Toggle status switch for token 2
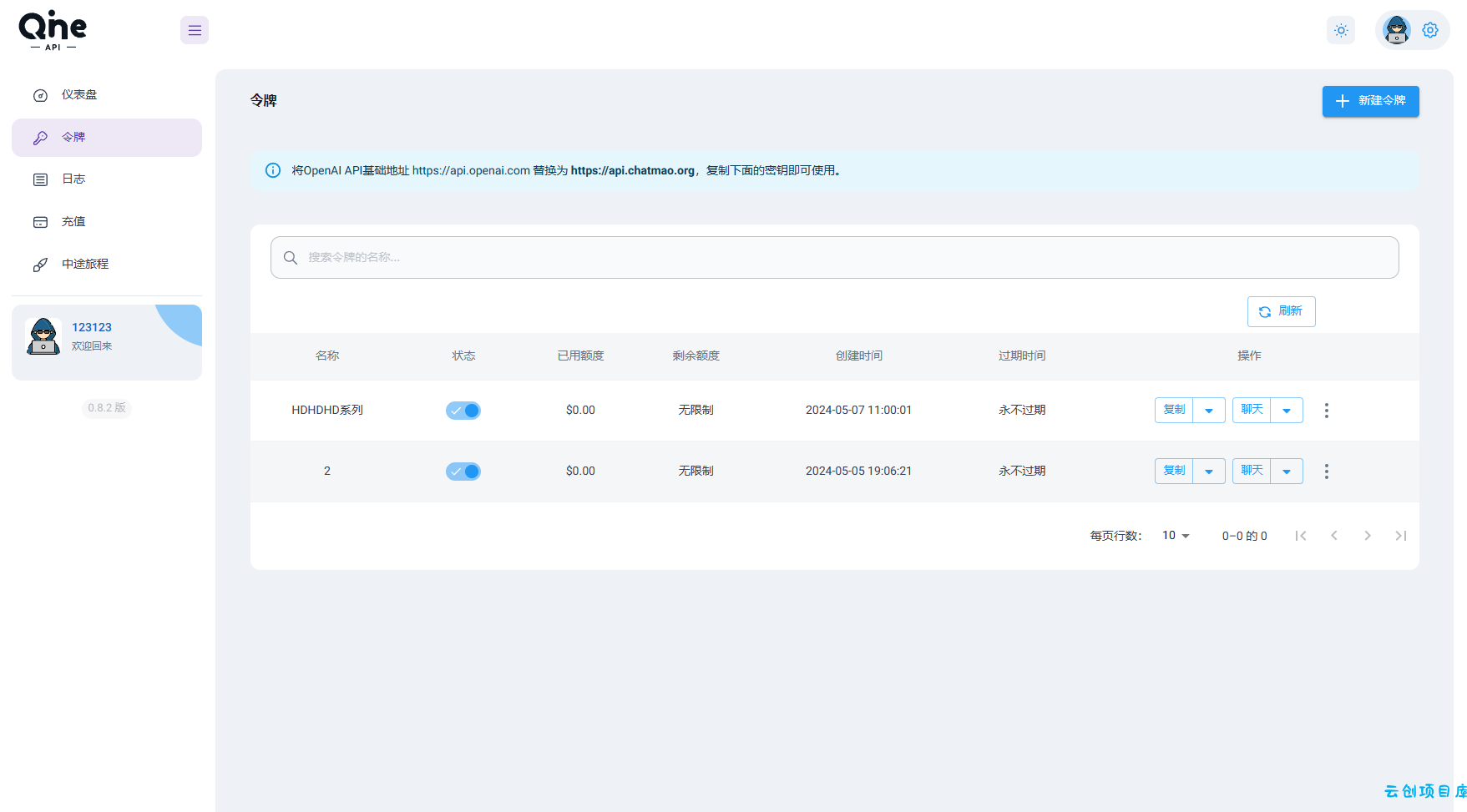Screen dimensions: 1467x812 click(x=463, y=472)
